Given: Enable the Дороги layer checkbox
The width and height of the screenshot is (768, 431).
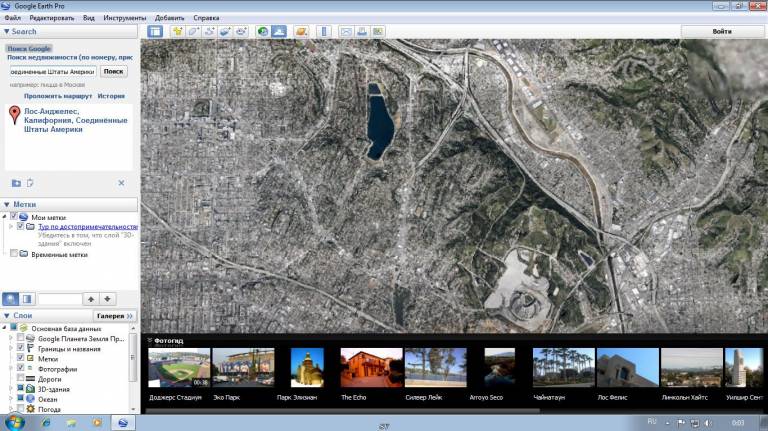Looking at the screenshot, I should coord(20,378).
